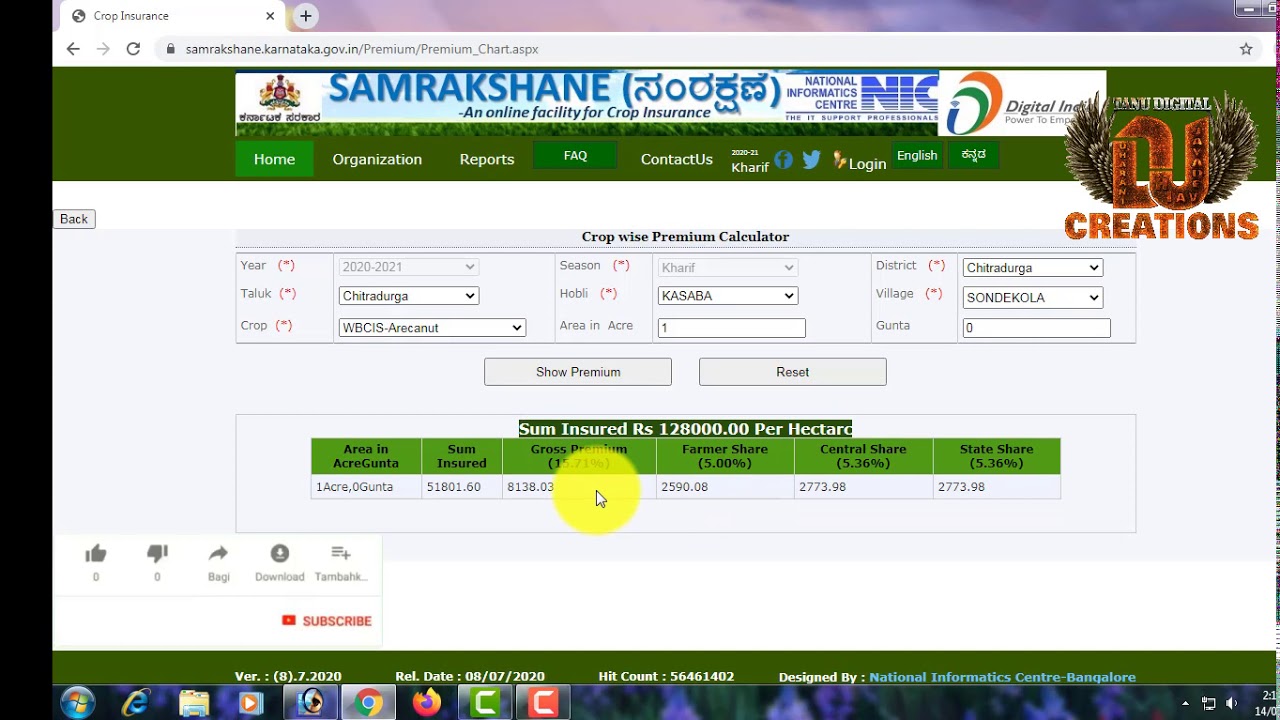Switch site language to English
The image size is (1280, 720).
[917, 155]
